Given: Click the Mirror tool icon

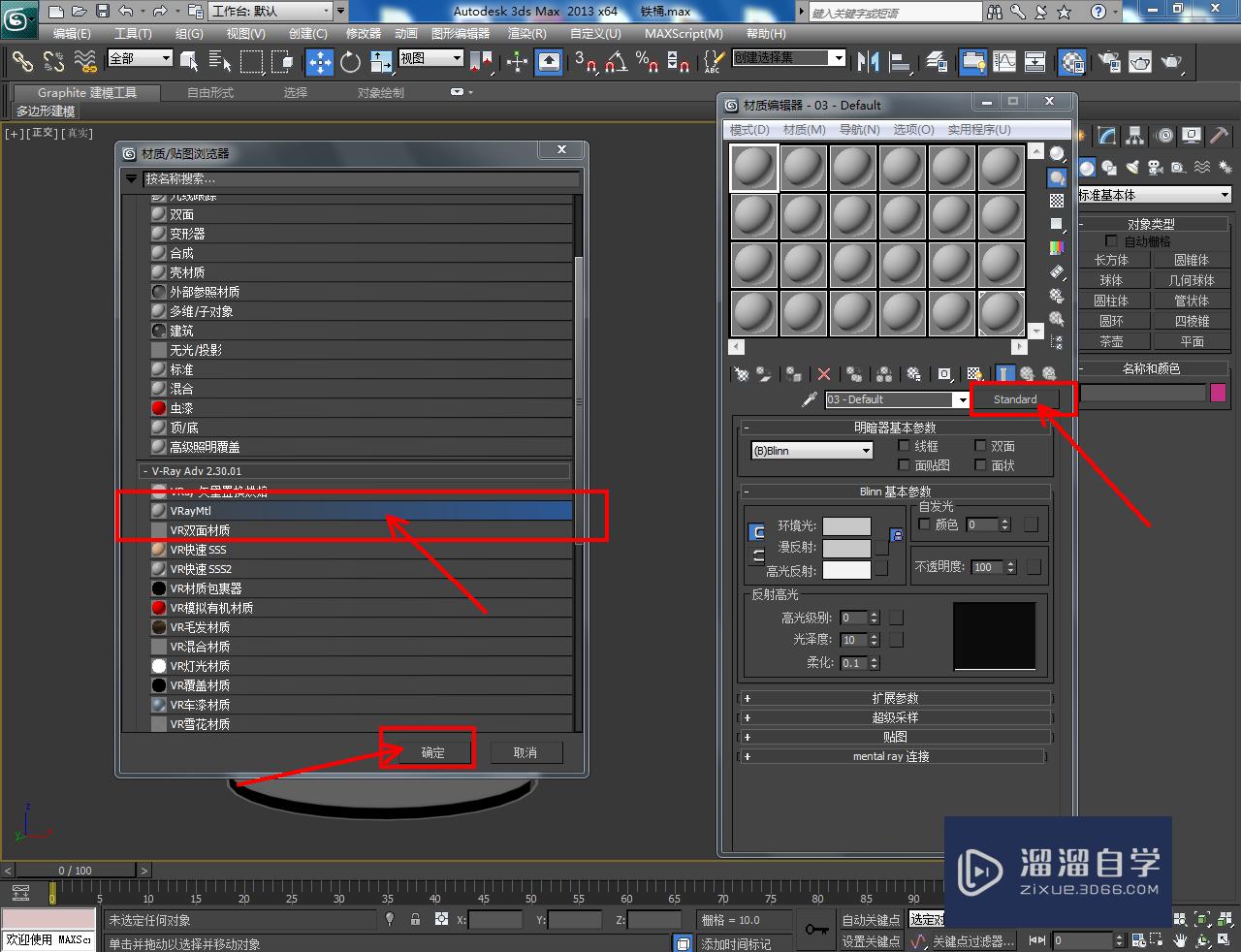Looking at the screenshot, I should click(868, 62).
